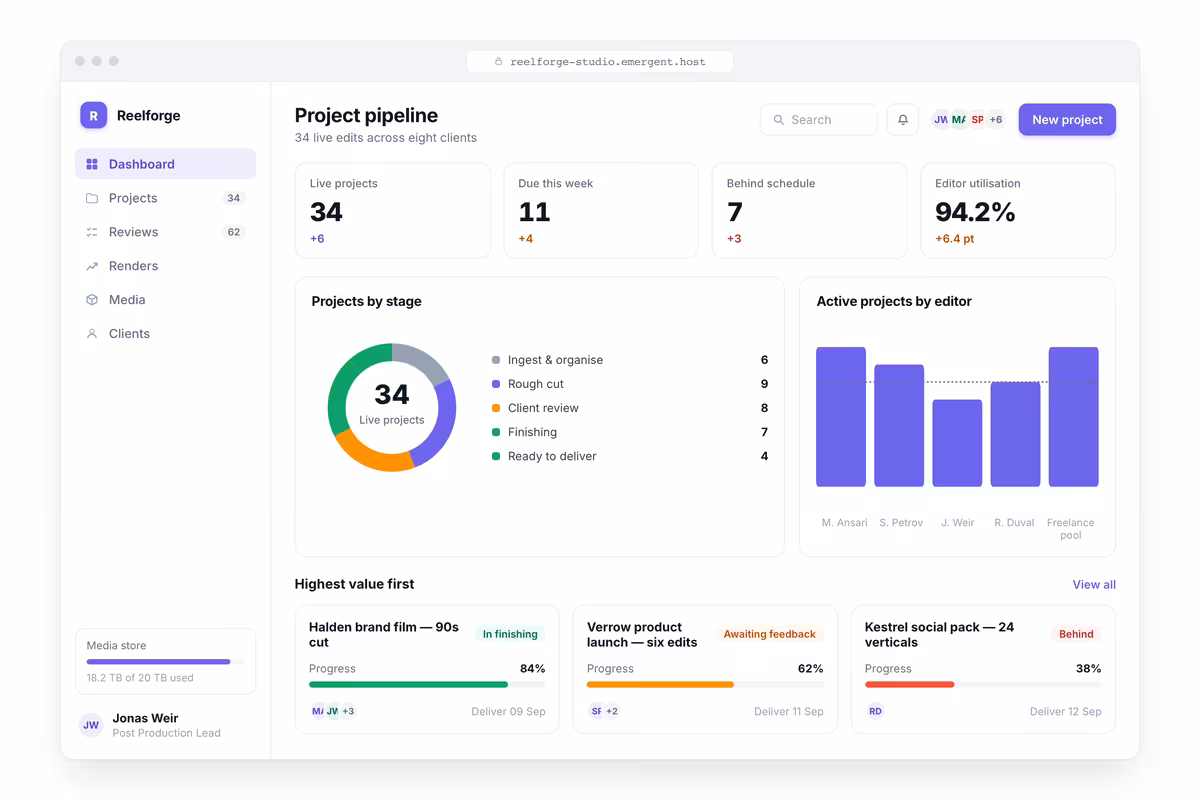This screenshot has height=800, width=1200.
Task: Open Clients in the sidebar
Action: tap(165, 334)
